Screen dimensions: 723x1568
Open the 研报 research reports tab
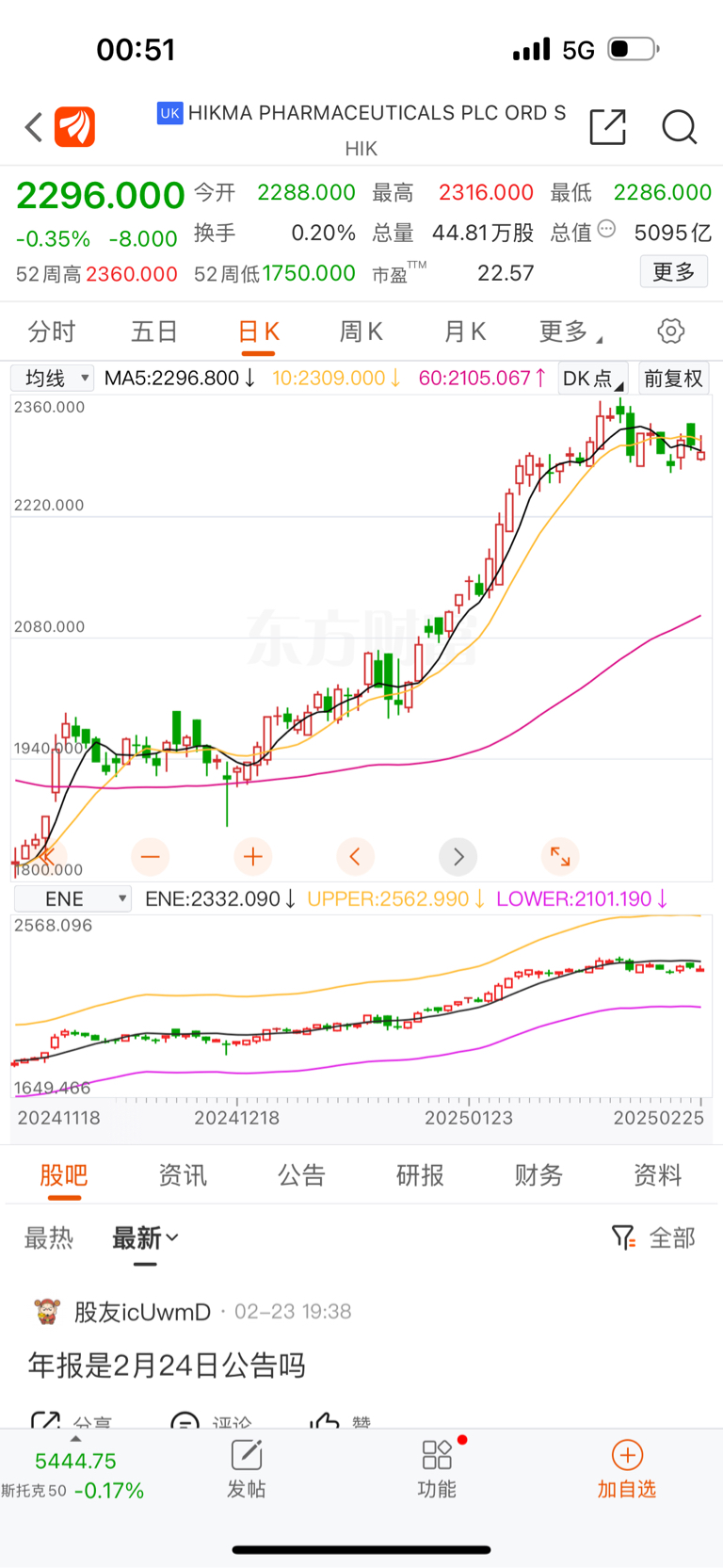(x=420, y=1175)
